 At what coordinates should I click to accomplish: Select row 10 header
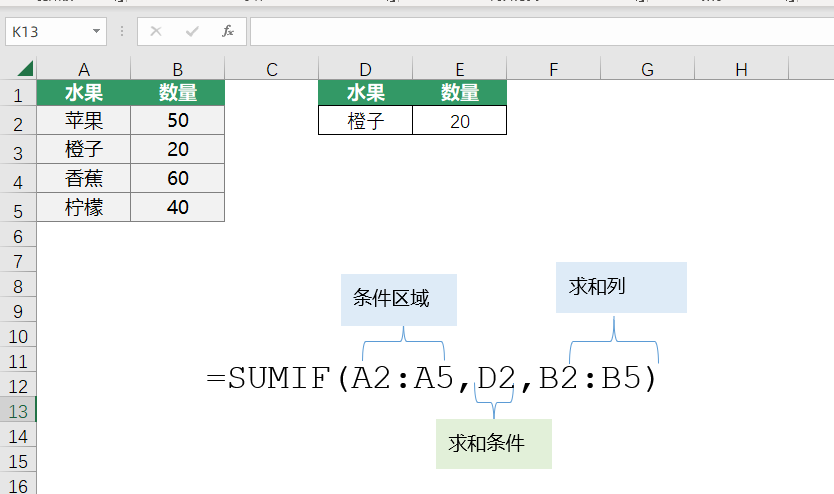(18, 336)
